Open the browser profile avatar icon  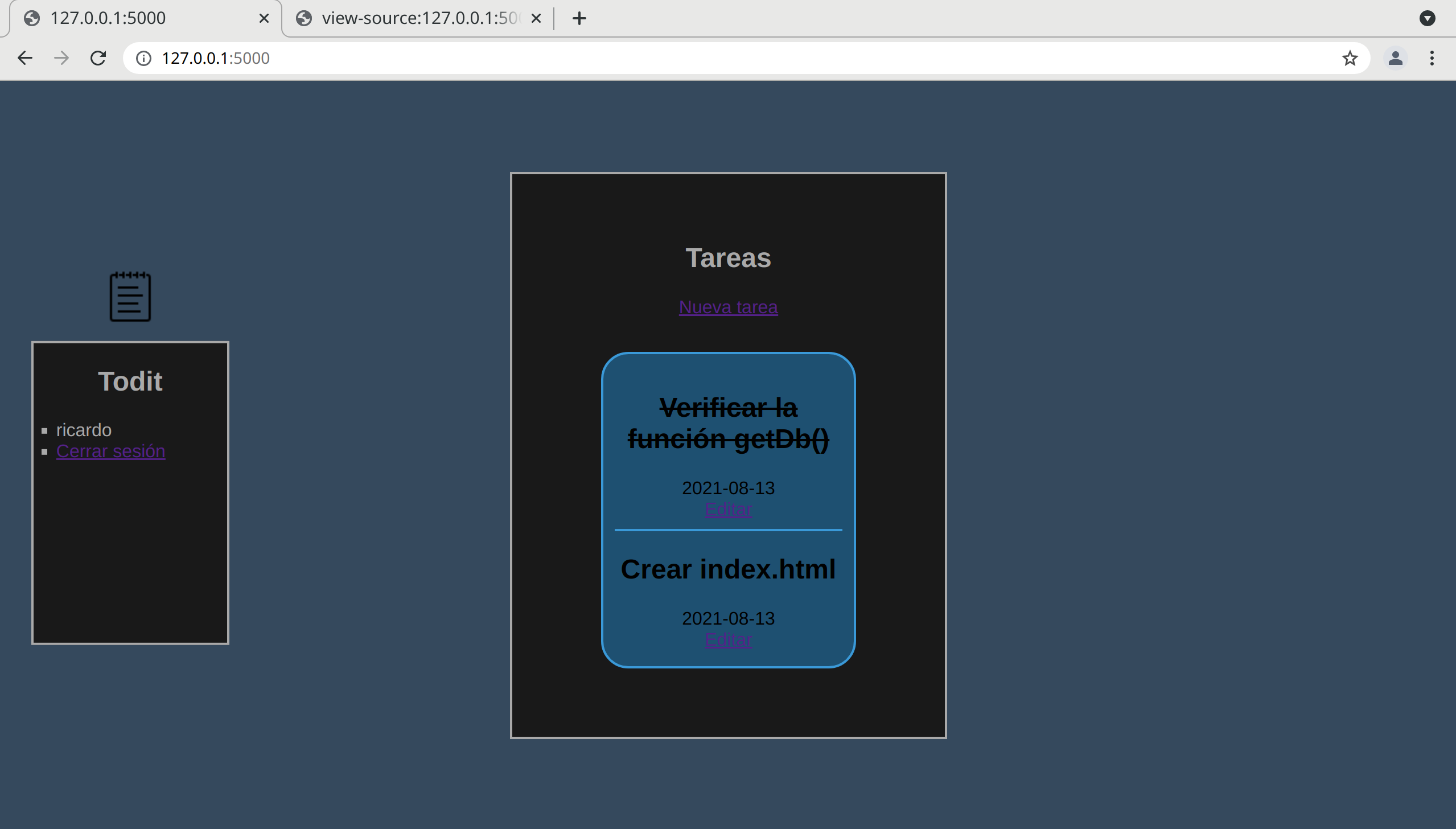pos(1395,58)
